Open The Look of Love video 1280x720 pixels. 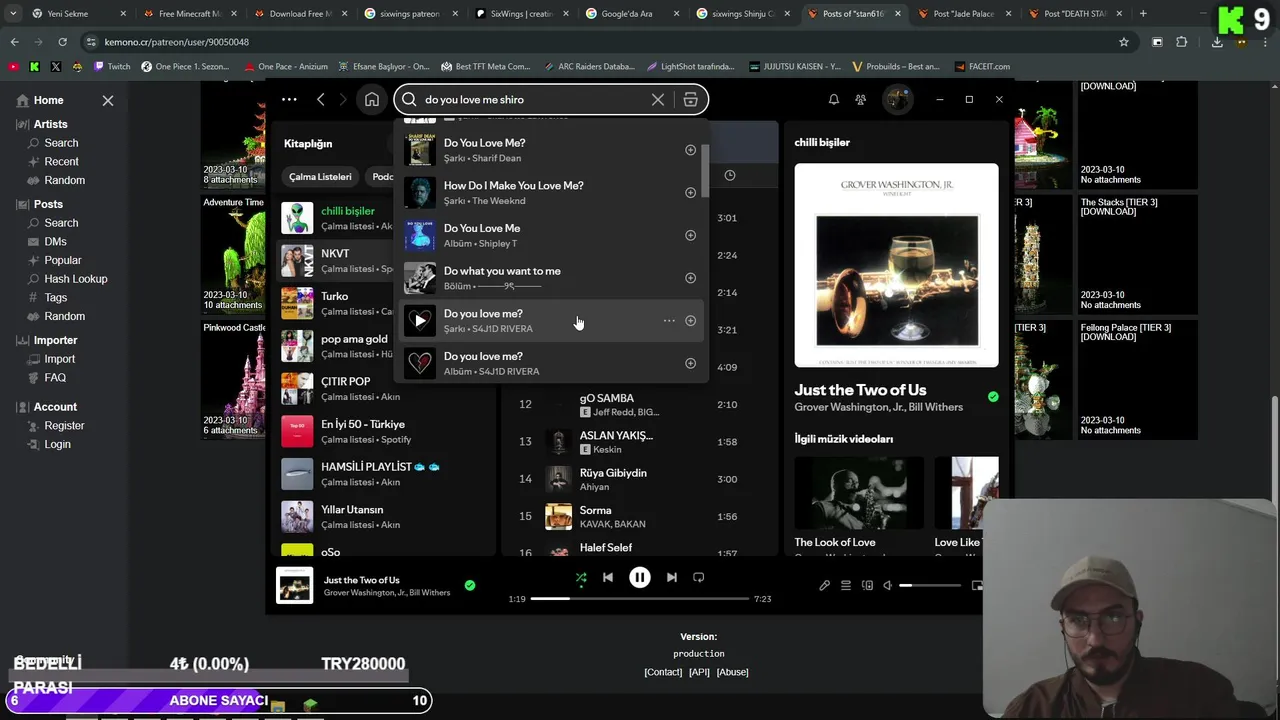tap(859, 503)
